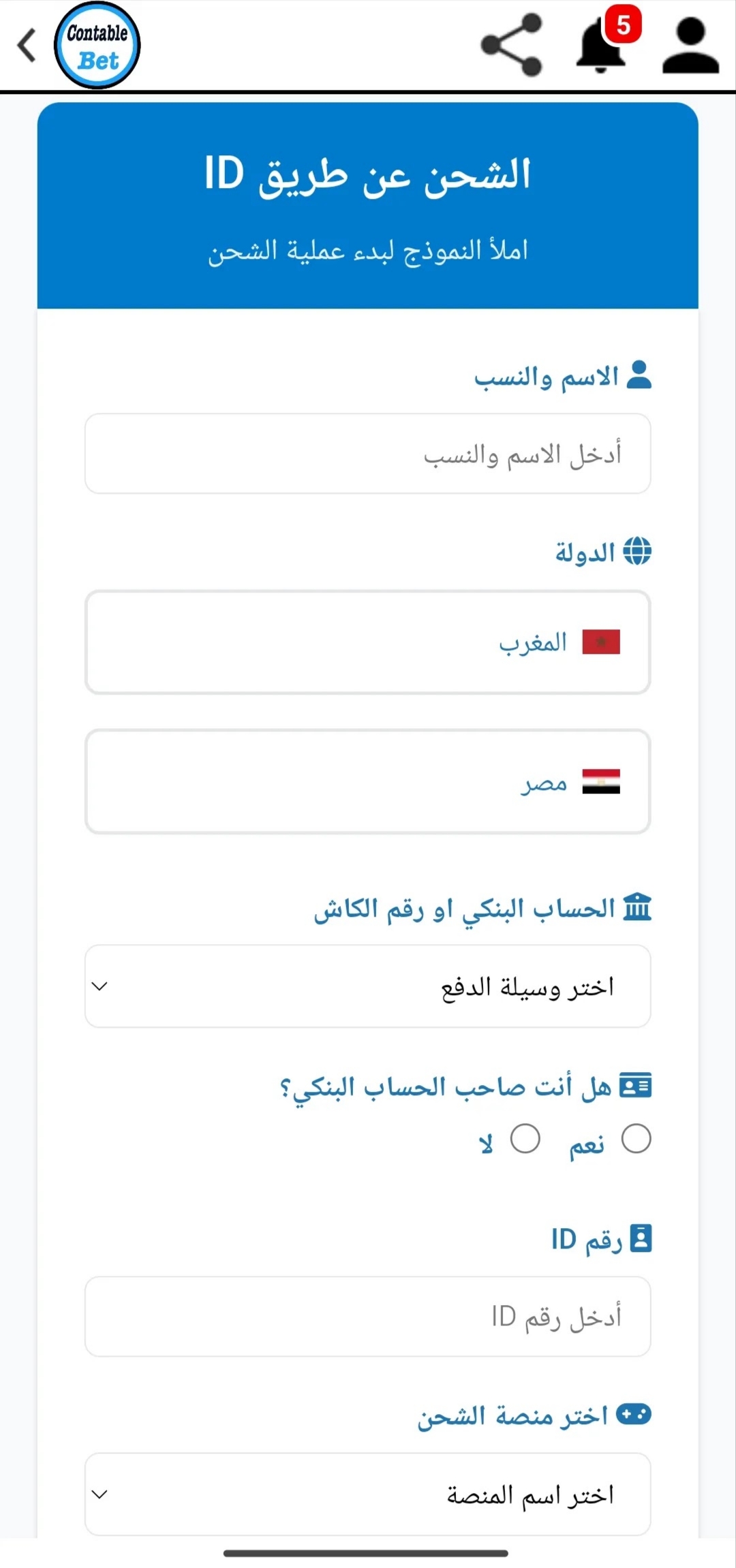Open the اختر وسيلة الدفع dropdown
Viewport: 736px width, 1568px height.
click(368, 986)
